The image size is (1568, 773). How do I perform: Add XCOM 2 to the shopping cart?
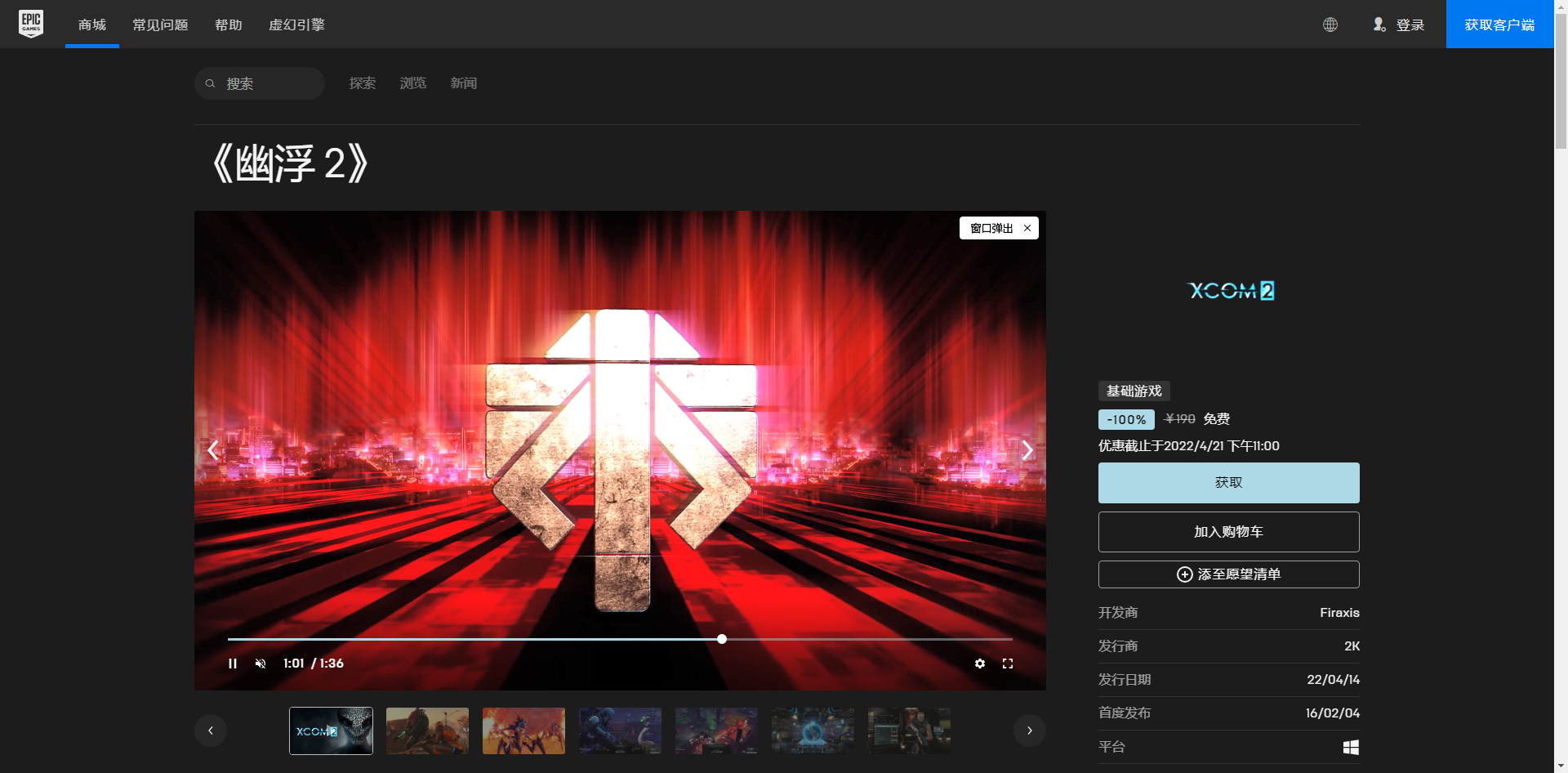pyautogui.click(x=1228, y=531)
